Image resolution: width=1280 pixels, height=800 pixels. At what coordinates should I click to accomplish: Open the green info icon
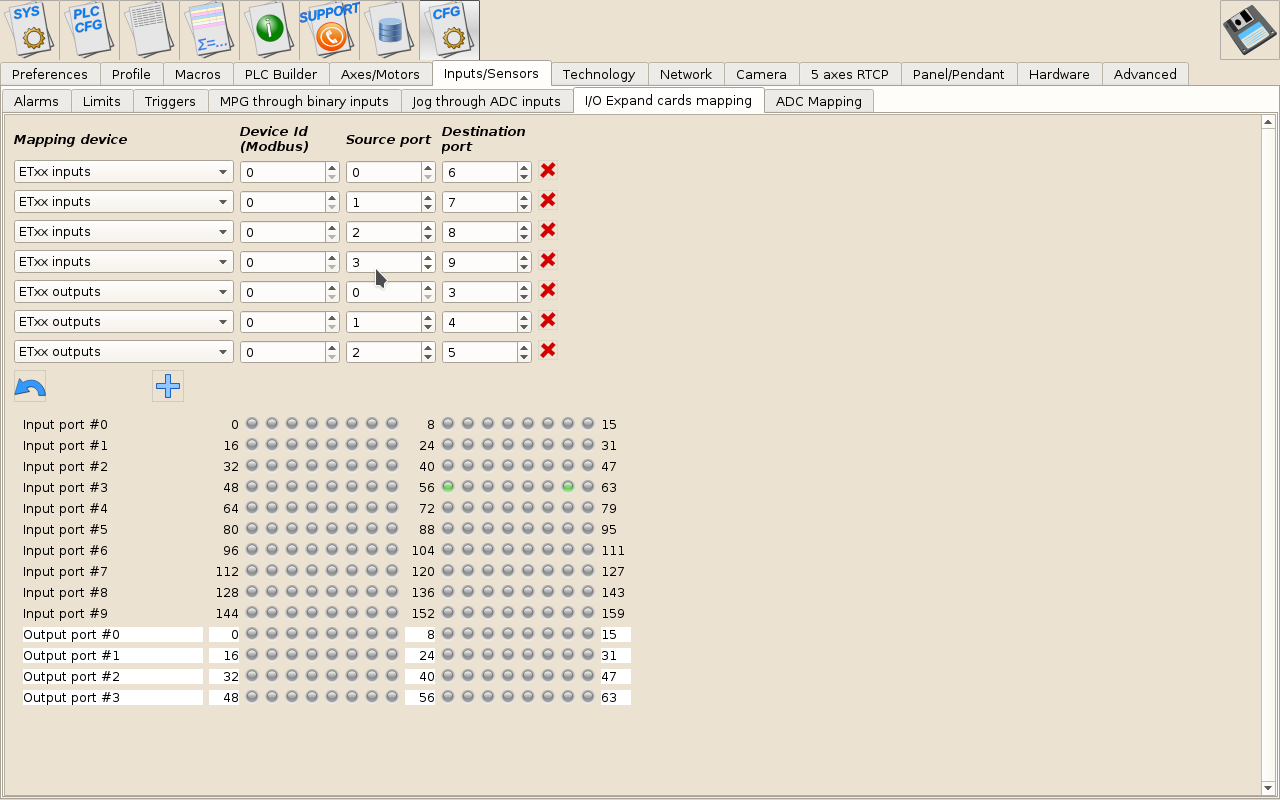point(270,30)
